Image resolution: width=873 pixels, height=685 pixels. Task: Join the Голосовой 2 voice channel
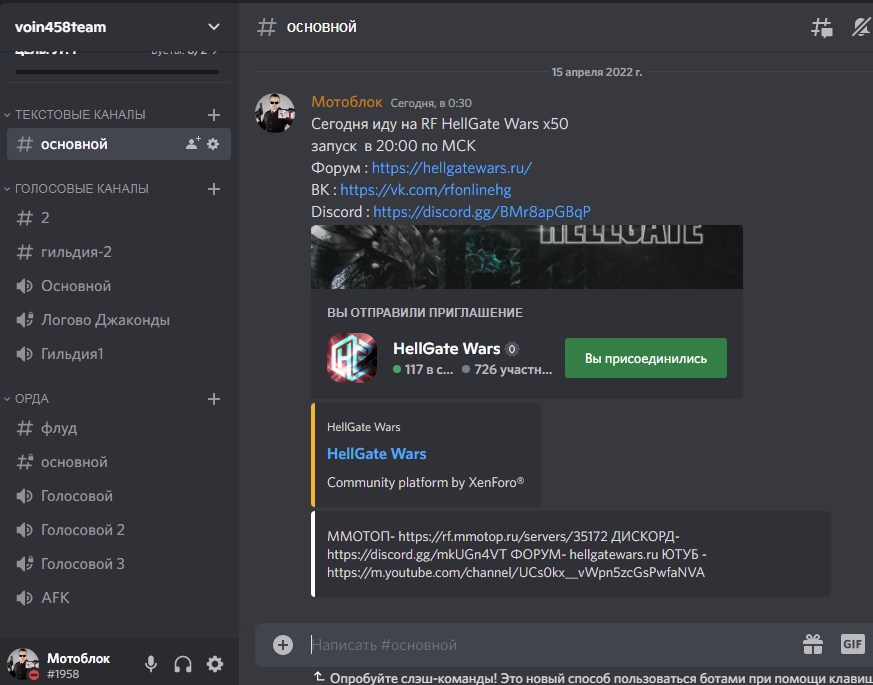[119, 530]
